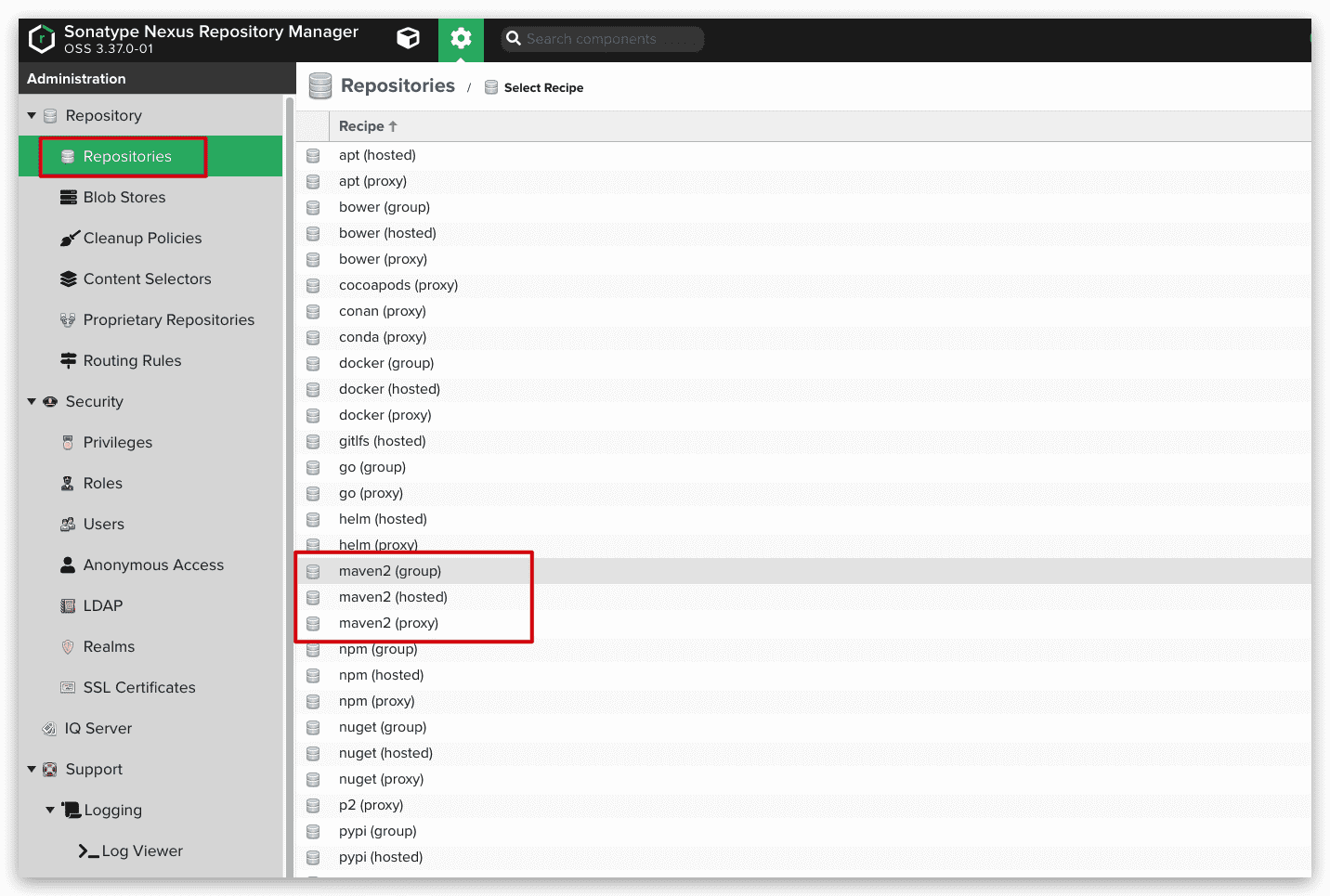Select Content Selectors in sidebar
This screenshot has width=1330, height=896.
click(147, 279)
